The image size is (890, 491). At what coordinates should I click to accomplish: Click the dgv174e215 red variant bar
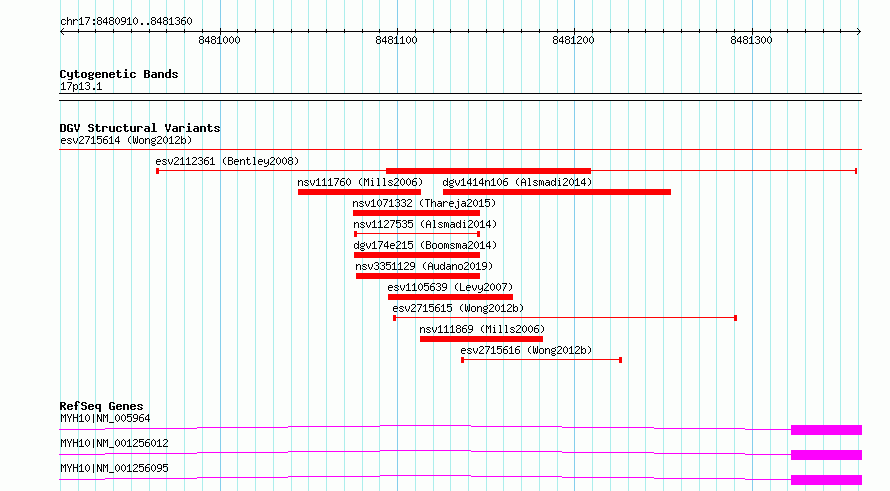pos(417,255)
